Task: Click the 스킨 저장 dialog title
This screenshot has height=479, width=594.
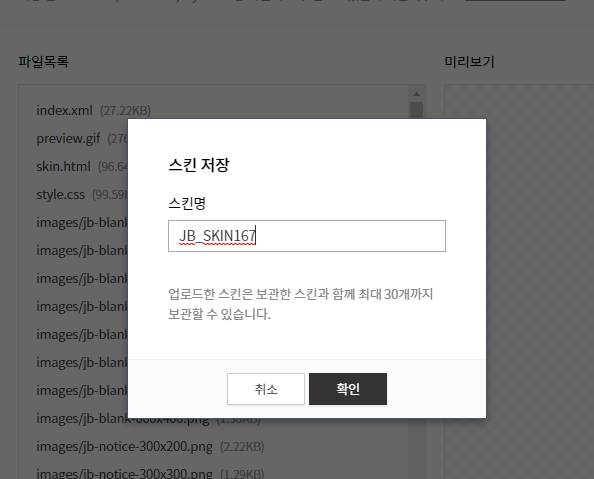Action: pyautogui.click(x=199, y=165)
